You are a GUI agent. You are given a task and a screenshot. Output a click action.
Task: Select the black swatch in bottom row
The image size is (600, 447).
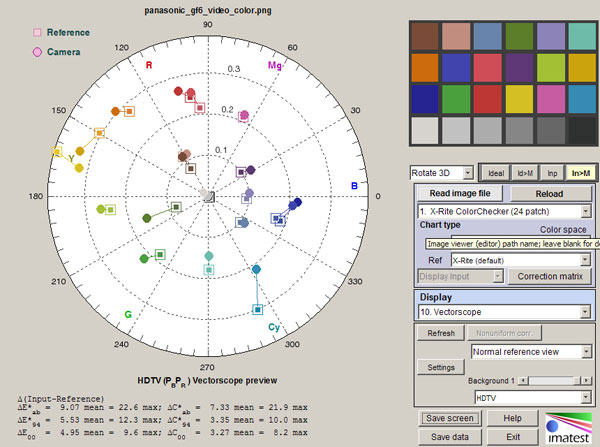(x=582, y=131)
